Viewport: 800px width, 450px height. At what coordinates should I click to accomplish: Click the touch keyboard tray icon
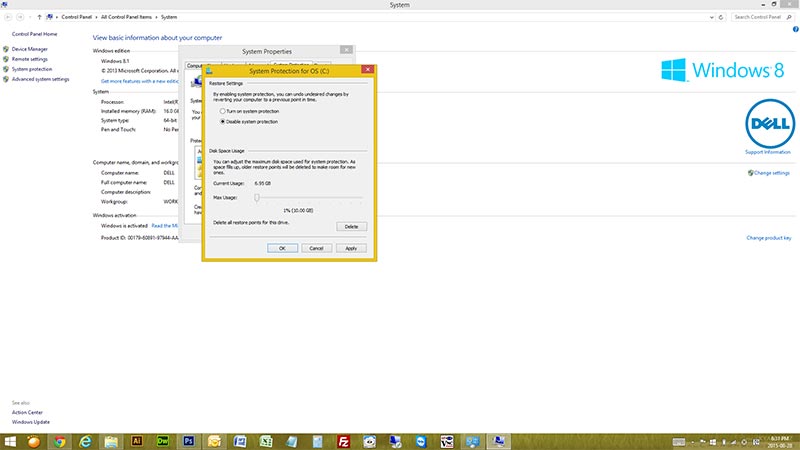[679, 442]
